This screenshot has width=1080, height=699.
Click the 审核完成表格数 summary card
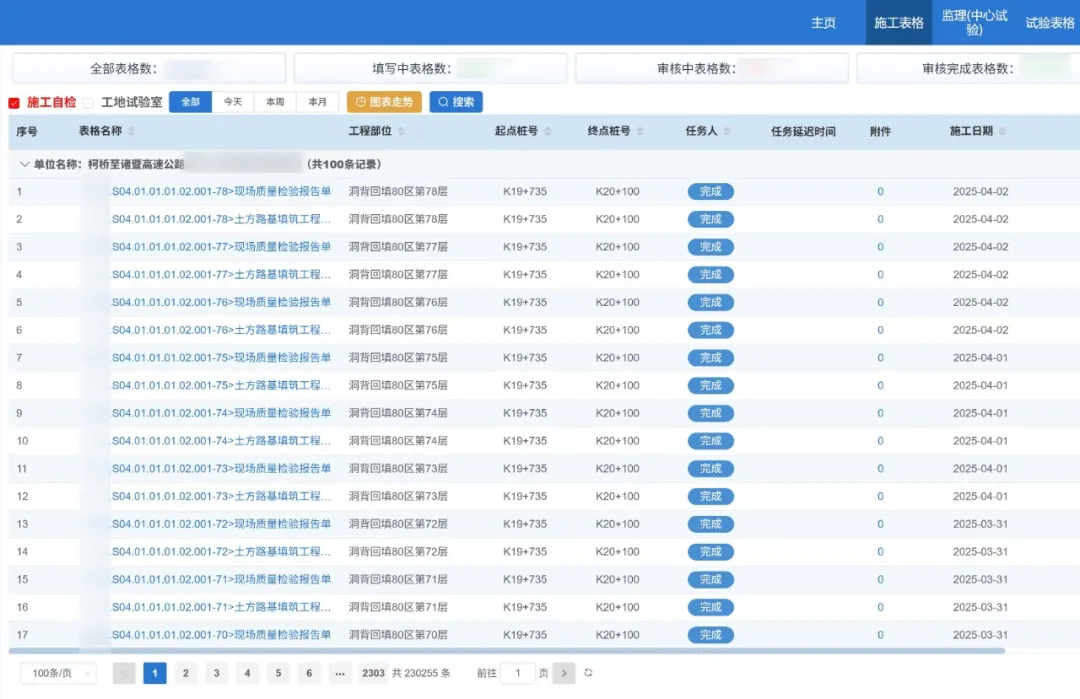pos(968,68)
